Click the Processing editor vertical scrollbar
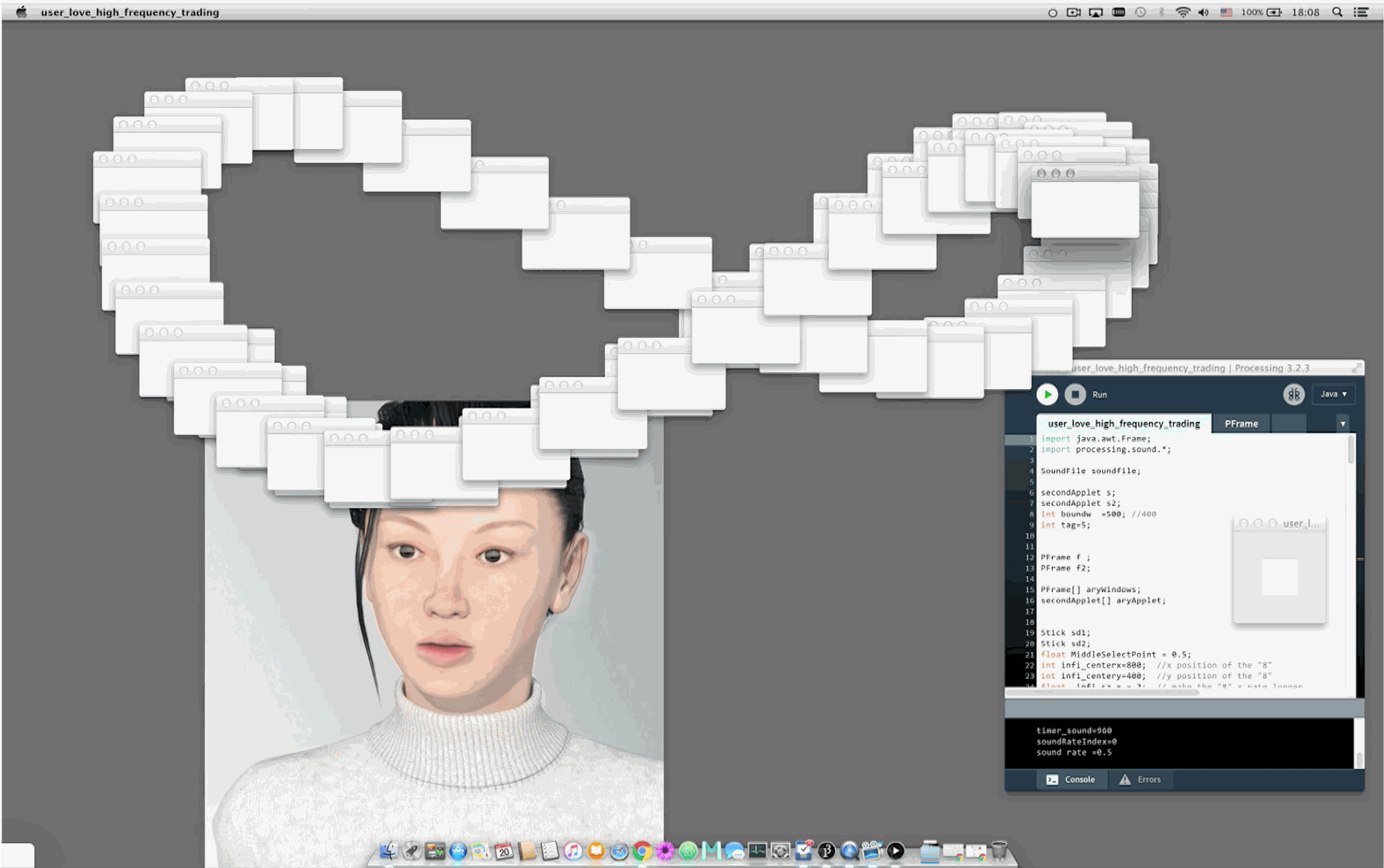The width and height of the screenshot is (1384, 868). 1351,450
